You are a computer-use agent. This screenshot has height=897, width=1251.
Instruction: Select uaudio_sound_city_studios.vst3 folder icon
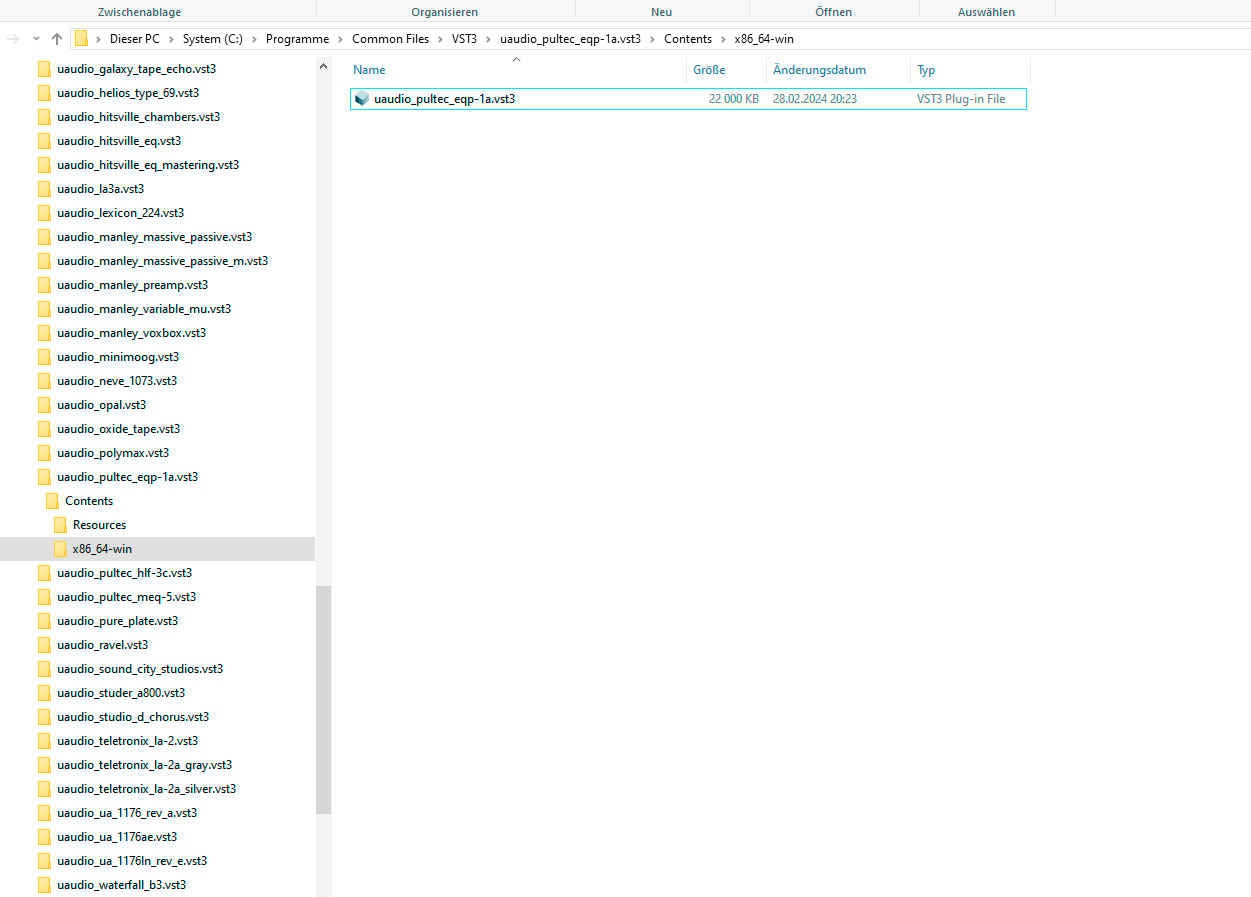44,669
